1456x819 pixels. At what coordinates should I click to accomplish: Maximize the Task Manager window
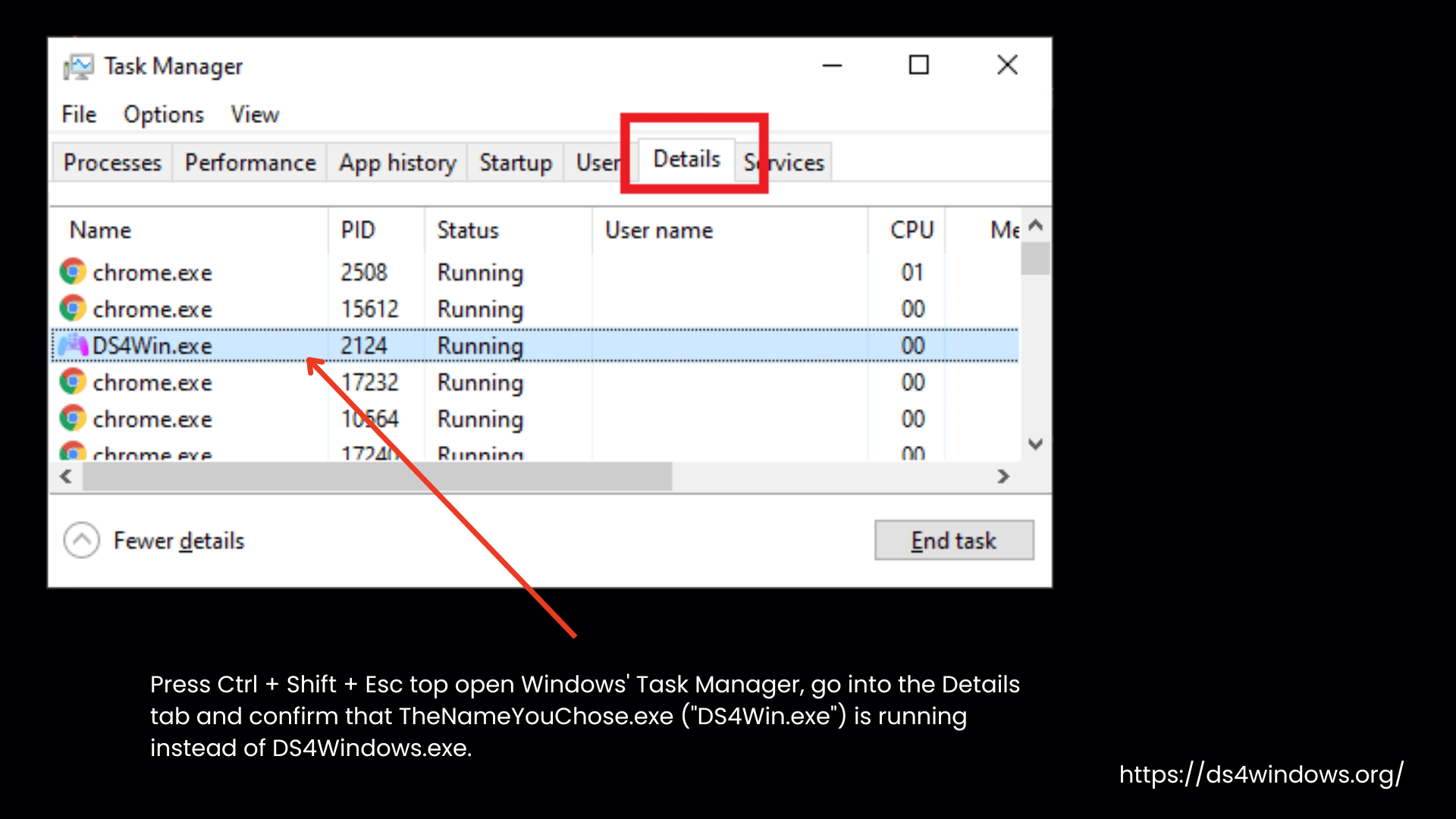918,65
